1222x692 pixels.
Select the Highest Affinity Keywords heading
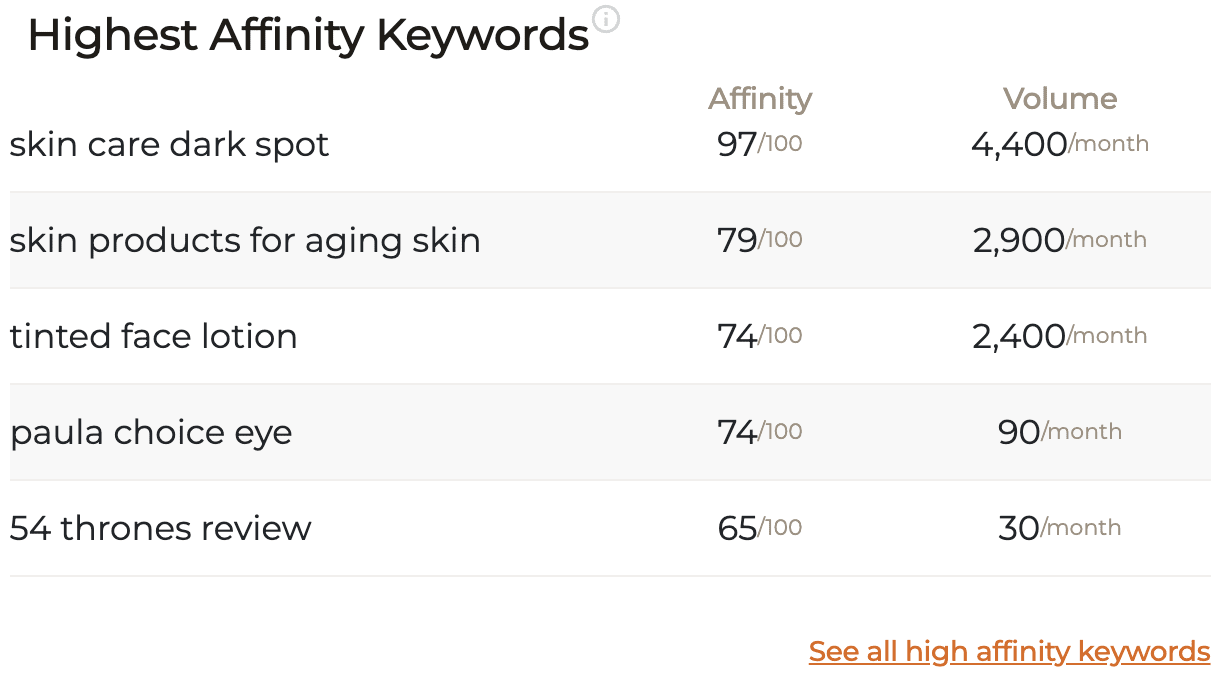[x=308, y=36]
